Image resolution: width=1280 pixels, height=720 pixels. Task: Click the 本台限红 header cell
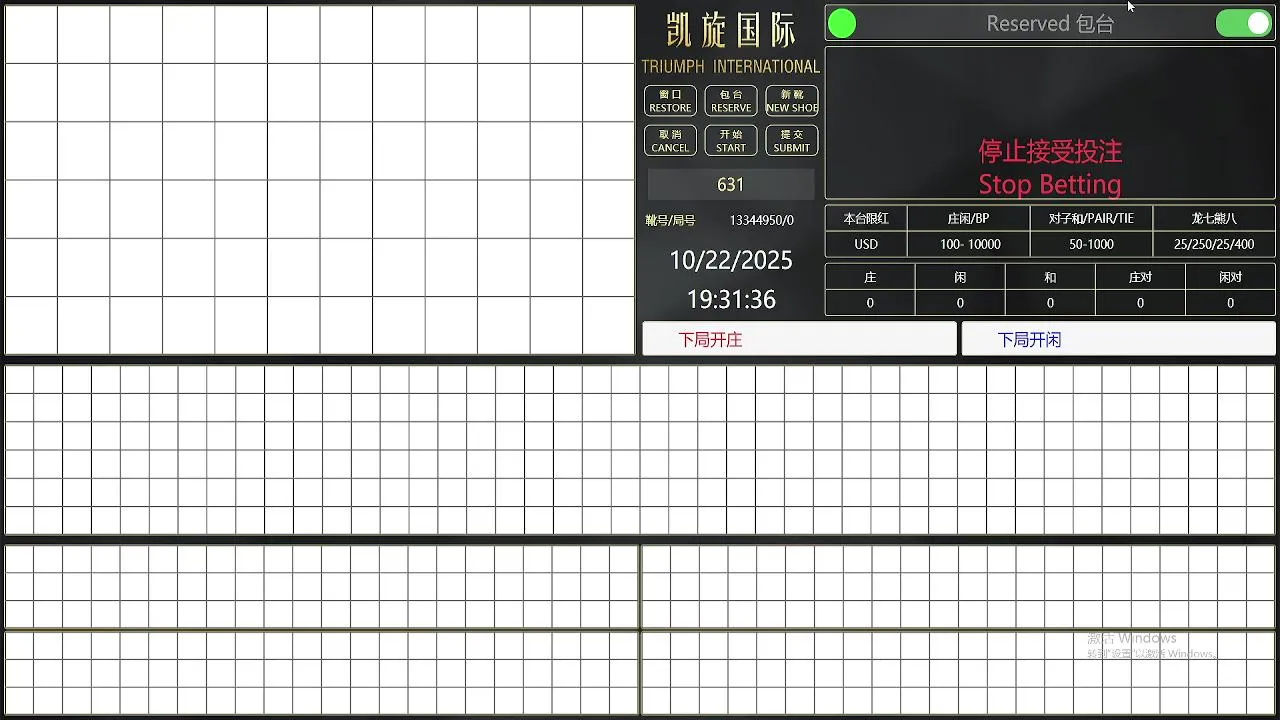(x=866, y=218)
